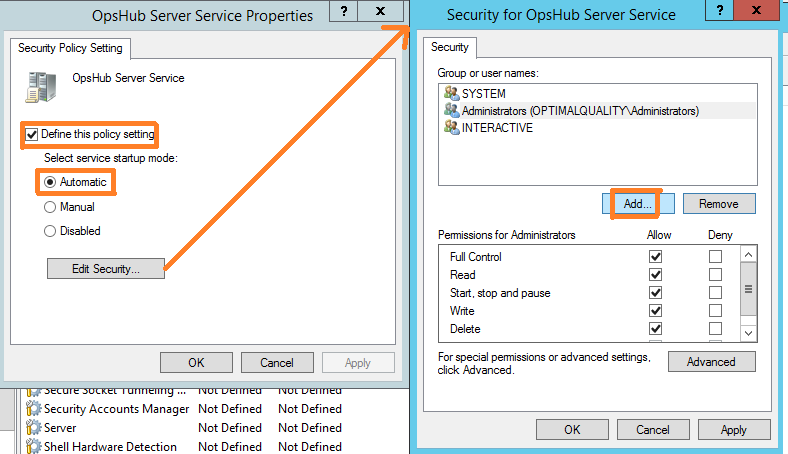Click the Shell Hardware Detection gear icon

click(x=34, y=446)
